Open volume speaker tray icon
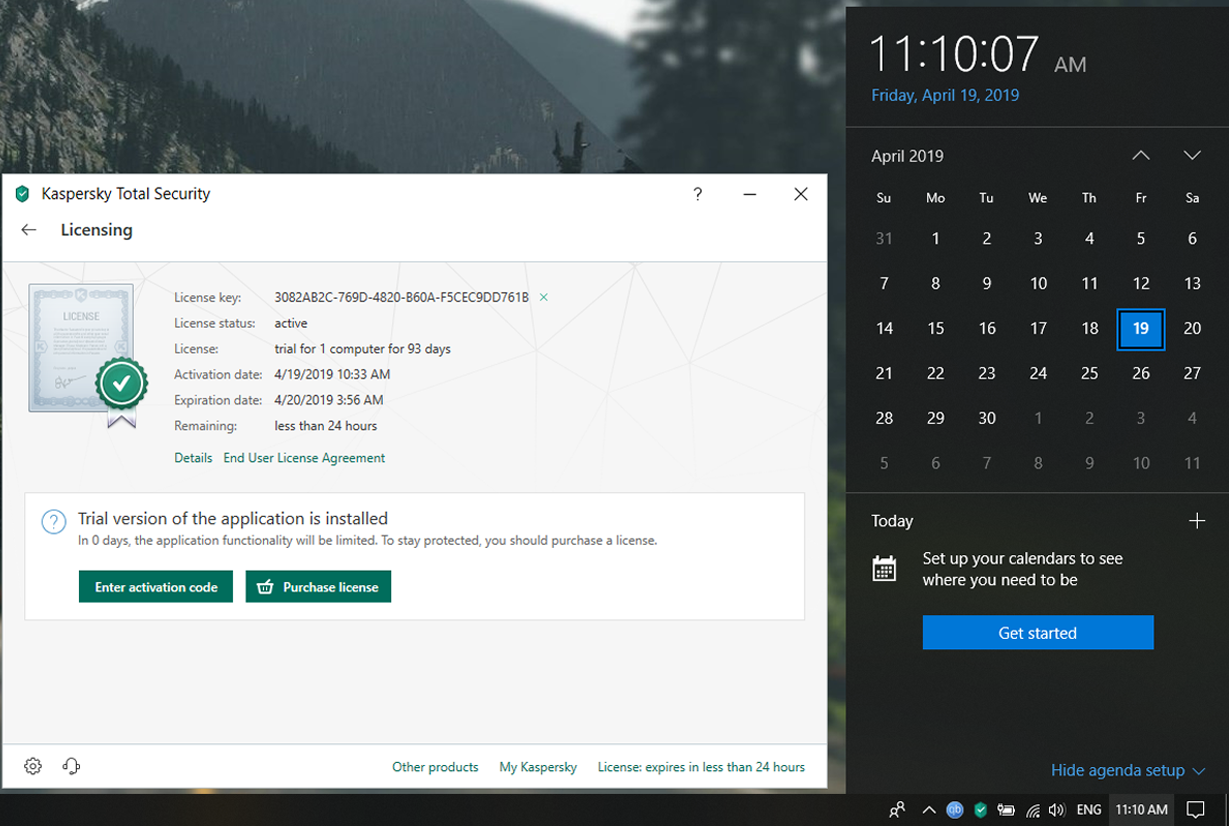The image size is (1229, 826). point(1058,810)
